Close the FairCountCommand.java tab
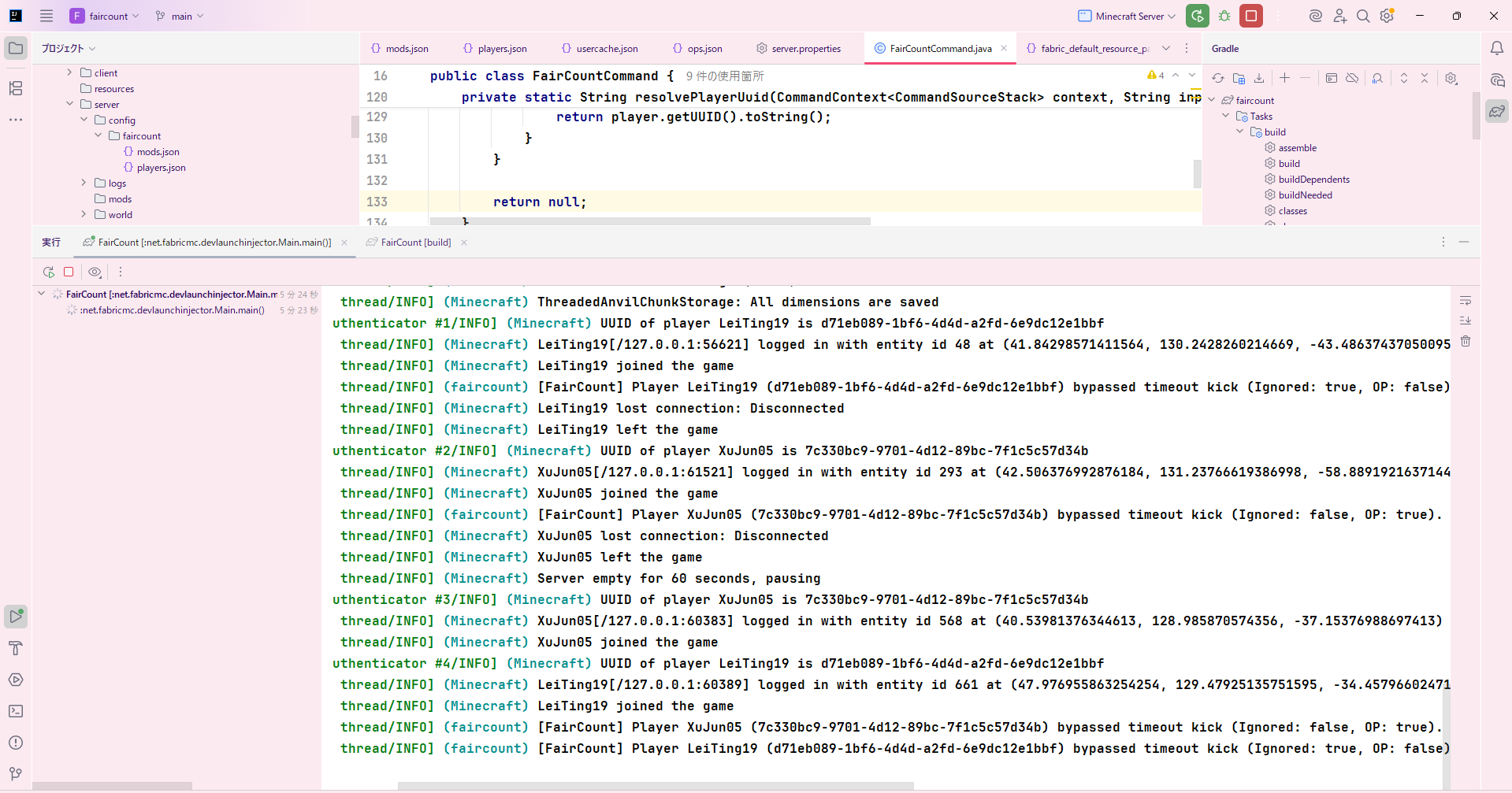 pos(1004,48)
